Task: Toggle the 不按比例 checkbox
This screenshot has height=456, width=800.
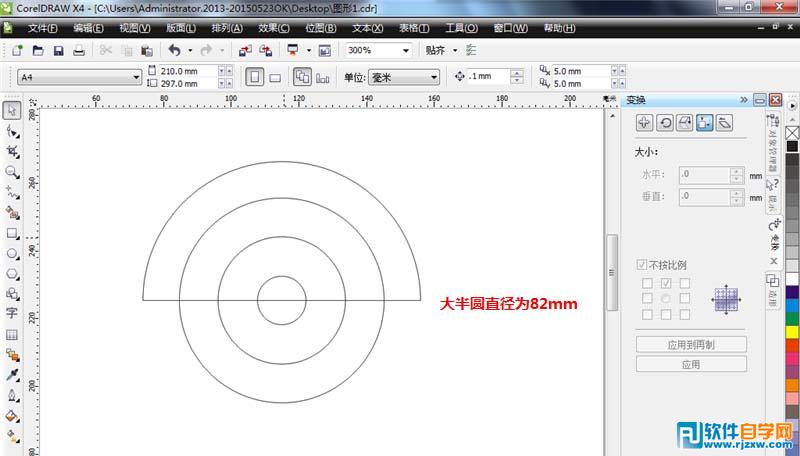Action: point(642,265)
